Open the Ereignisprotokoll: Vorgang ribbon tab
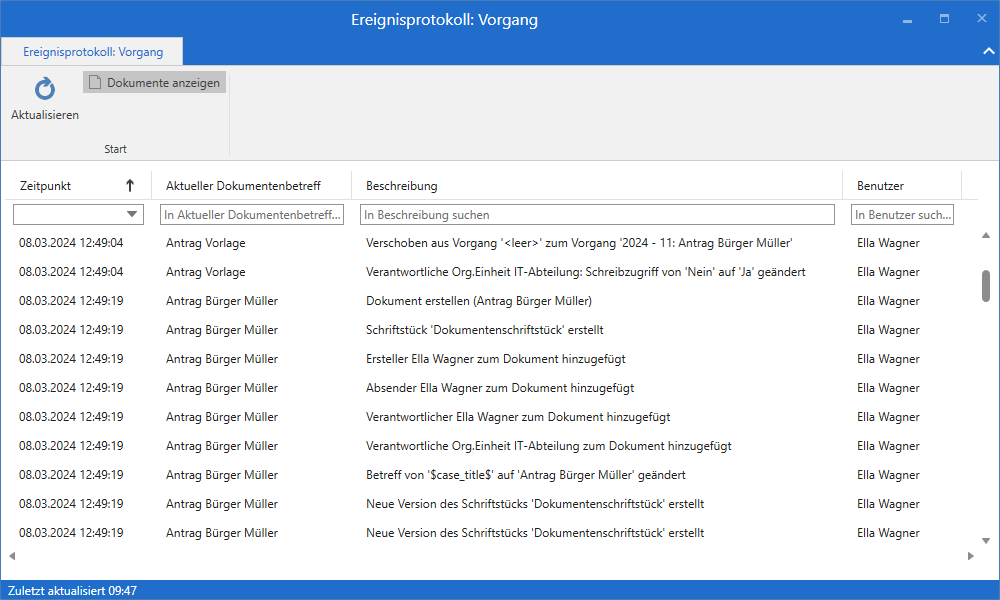 click(92, 52)
